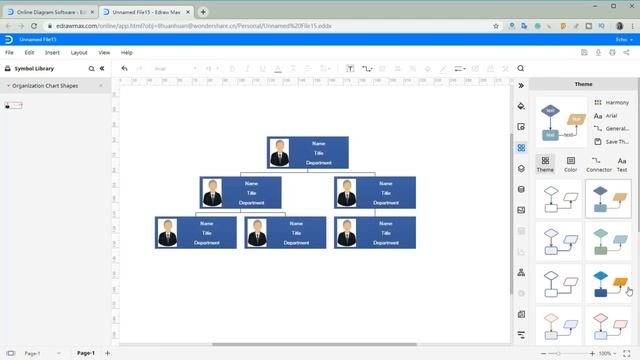
Task: Select the Connector tool in the toolbar
Action: (x=367, y=69)
